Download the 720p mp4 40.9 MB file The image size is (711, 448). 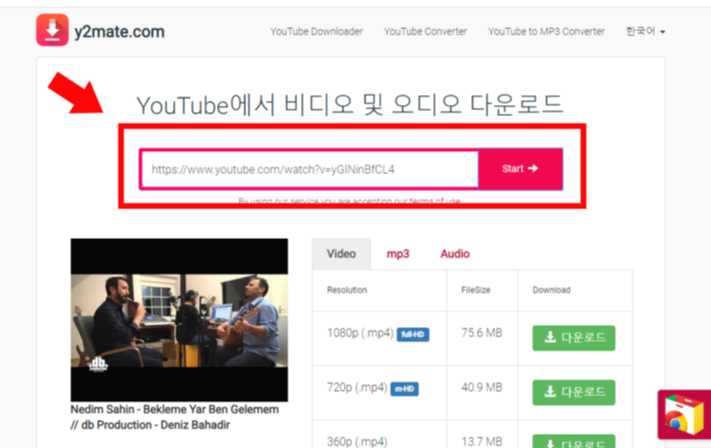coord(574,392)
